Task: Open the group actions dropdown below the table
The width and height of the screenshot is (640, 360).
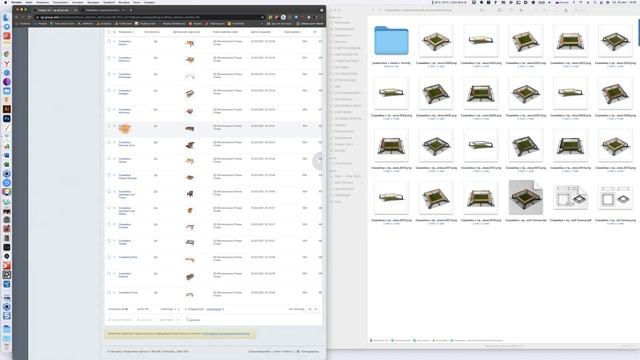Action: tap(170, 320)
